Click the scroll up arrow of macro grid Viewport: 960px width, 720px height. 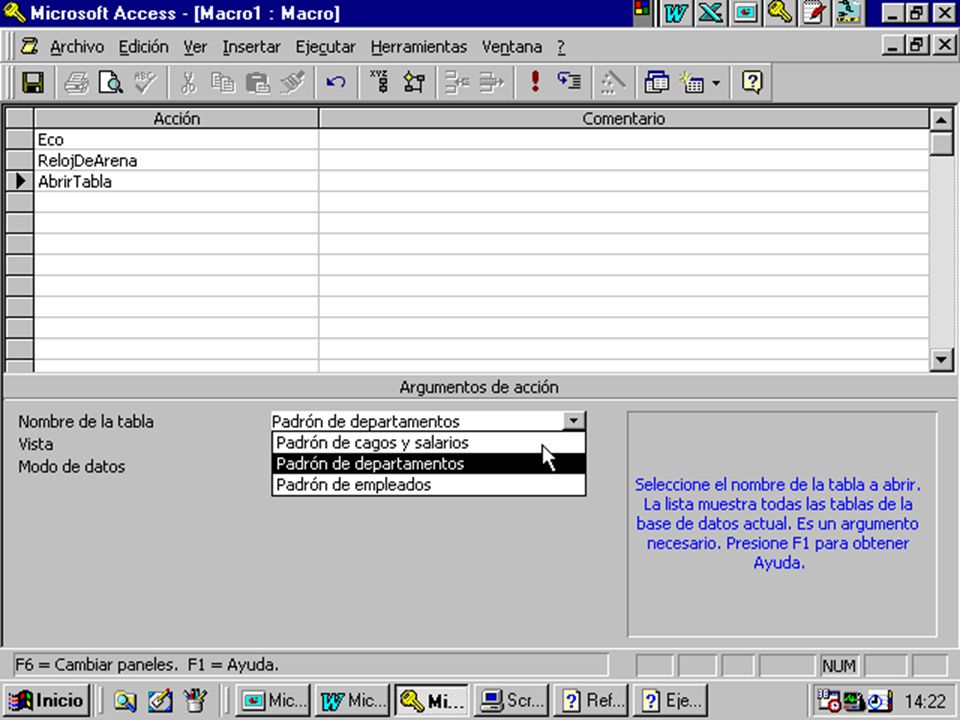(x=941, y=119)
